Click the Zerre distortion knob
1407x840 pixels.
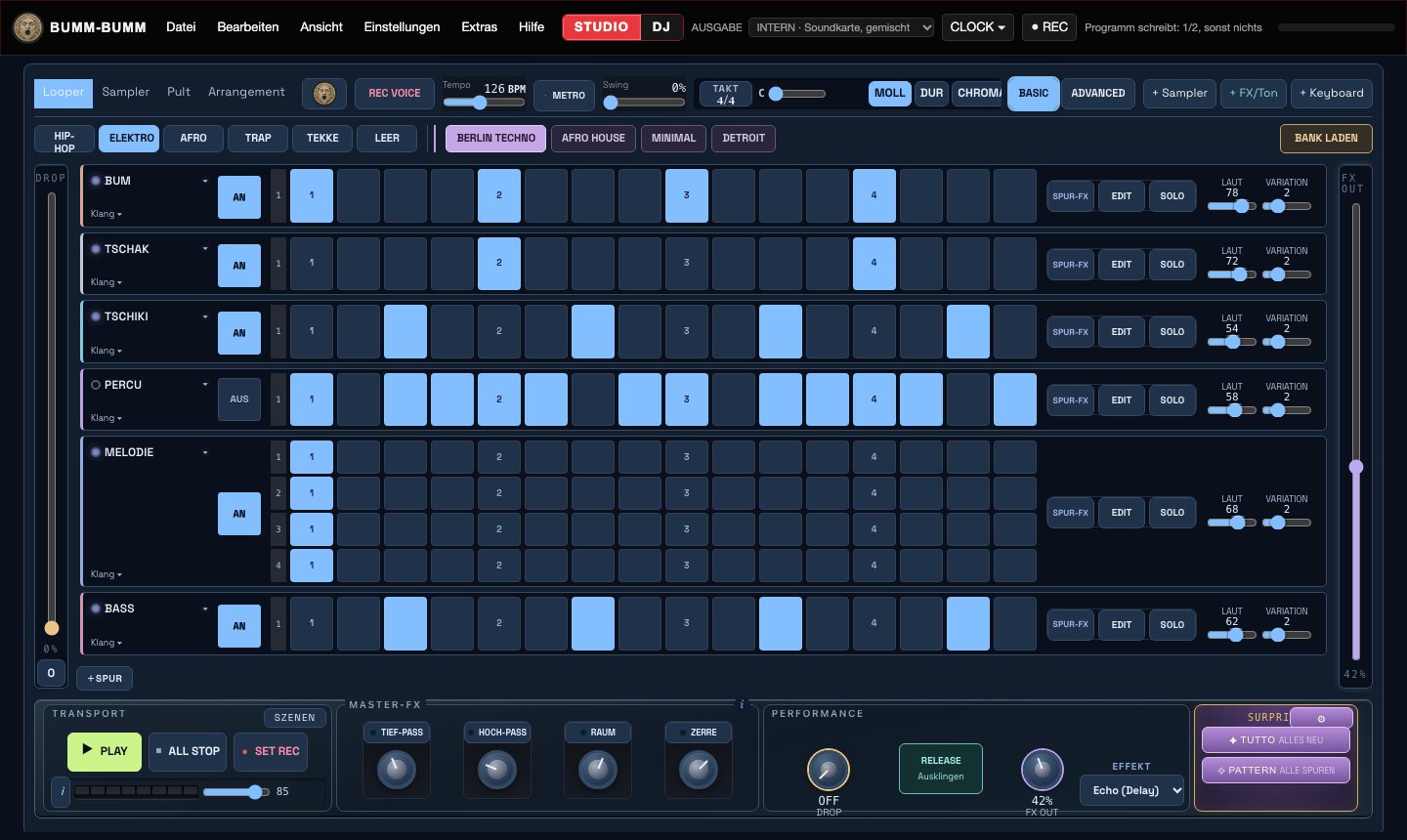click(x=699, y=771)
